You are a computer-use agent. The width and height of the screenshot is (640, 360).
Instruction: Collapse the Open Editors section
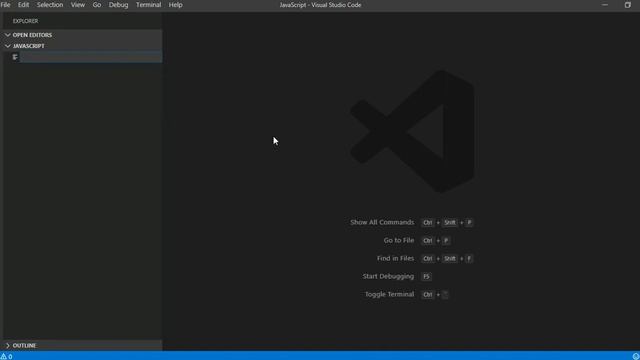[83, 35]
